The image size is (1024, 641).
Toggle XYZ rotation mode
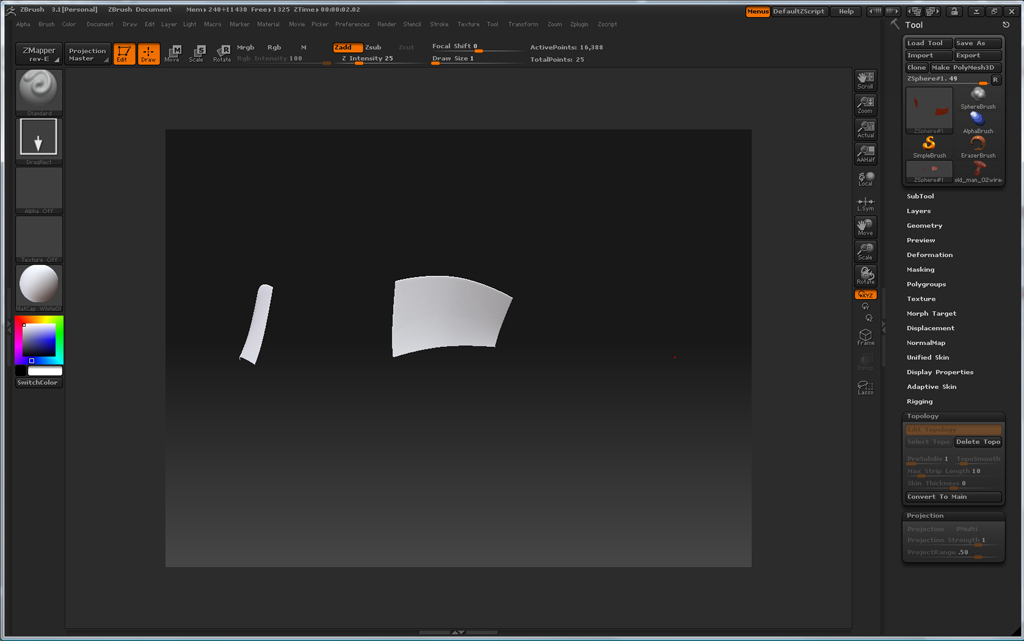865,295
